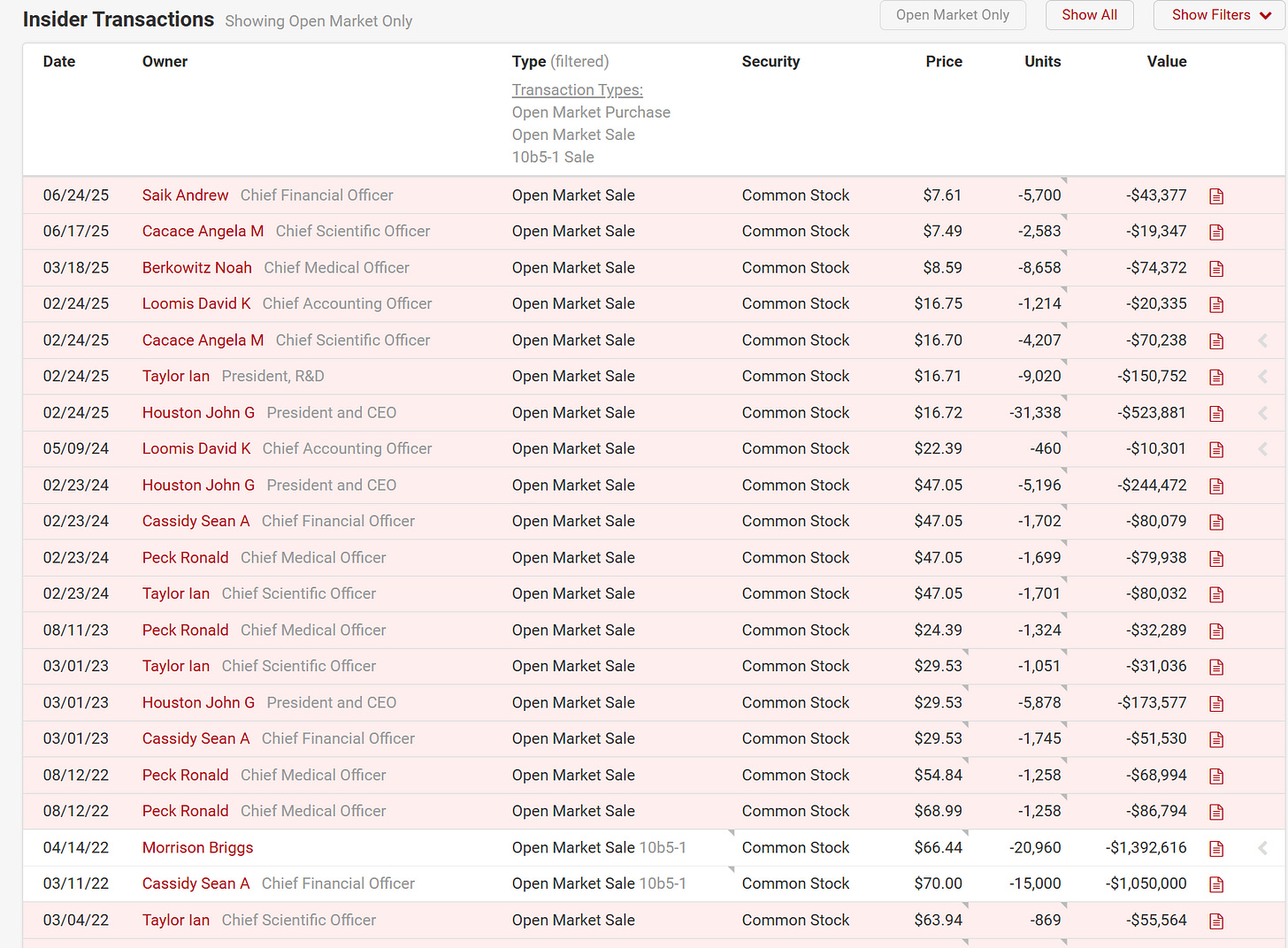Expand the Show Filters dropdown
Screen dimensions: 1288x948
click(x=1221, y=15)
